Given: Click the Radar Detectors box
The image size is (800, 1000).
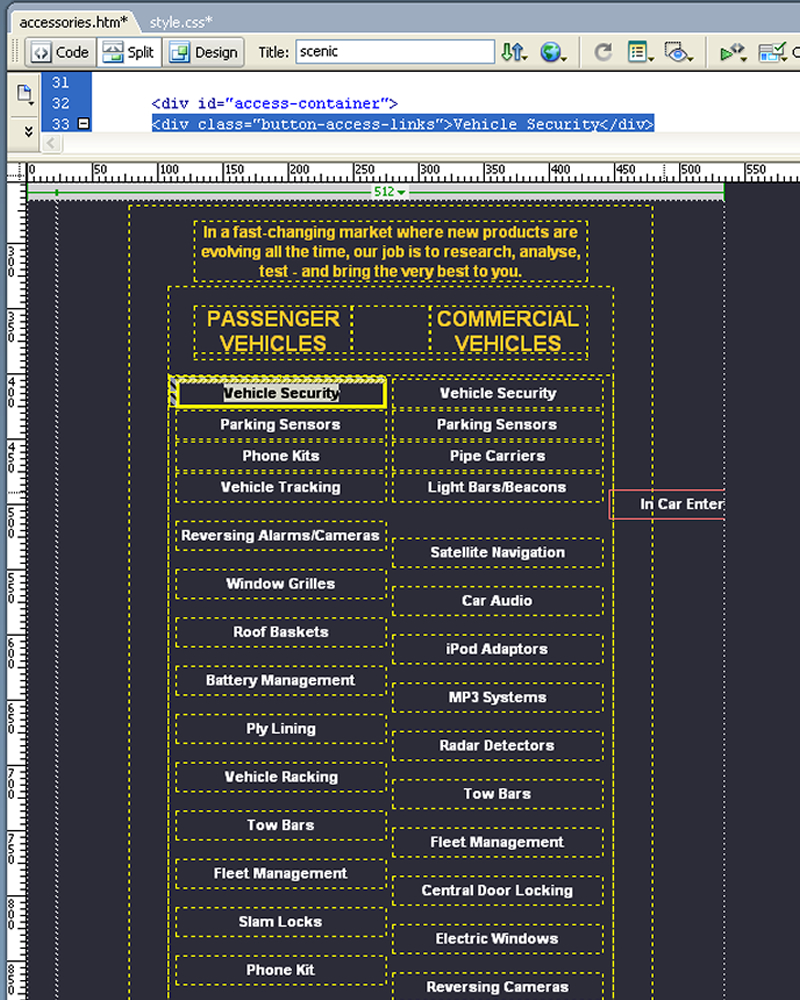Looking at the screenshot, I should click(x=498, y=746).
